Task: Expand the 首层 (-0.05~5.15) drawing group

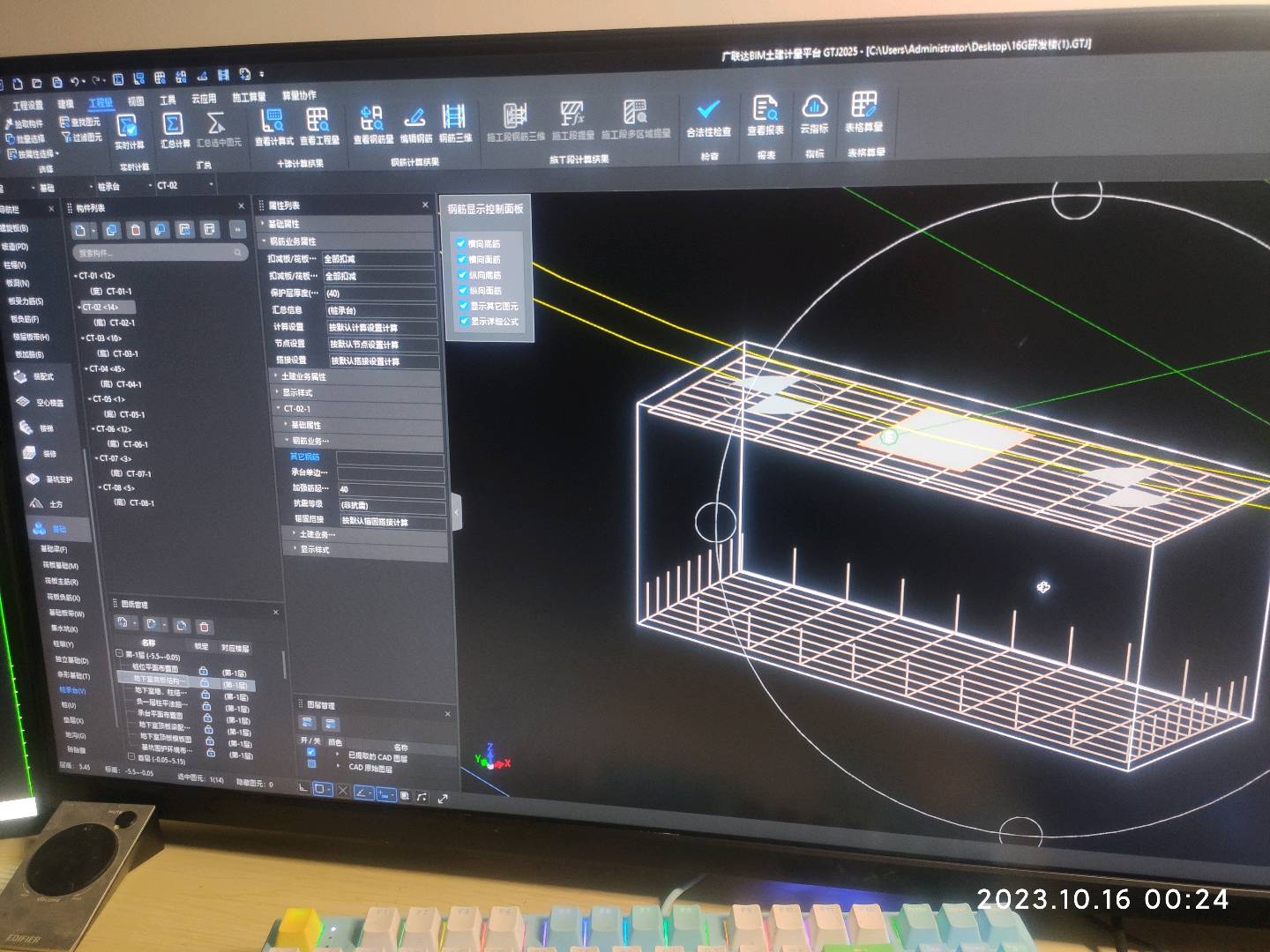Action: tap(131, 758)
